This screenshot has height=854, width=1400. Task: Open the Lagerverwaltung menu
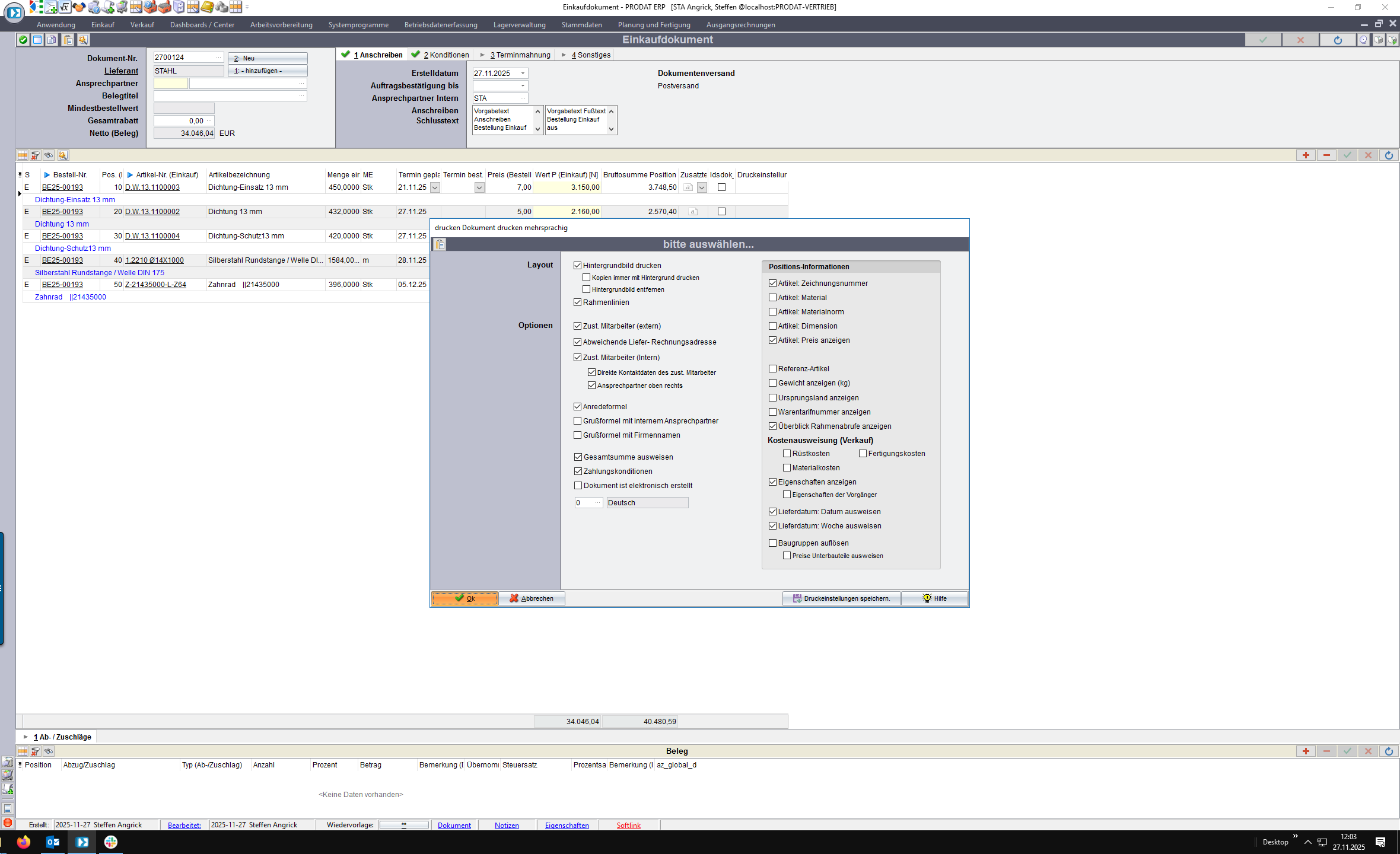click(x=519, y=25)
